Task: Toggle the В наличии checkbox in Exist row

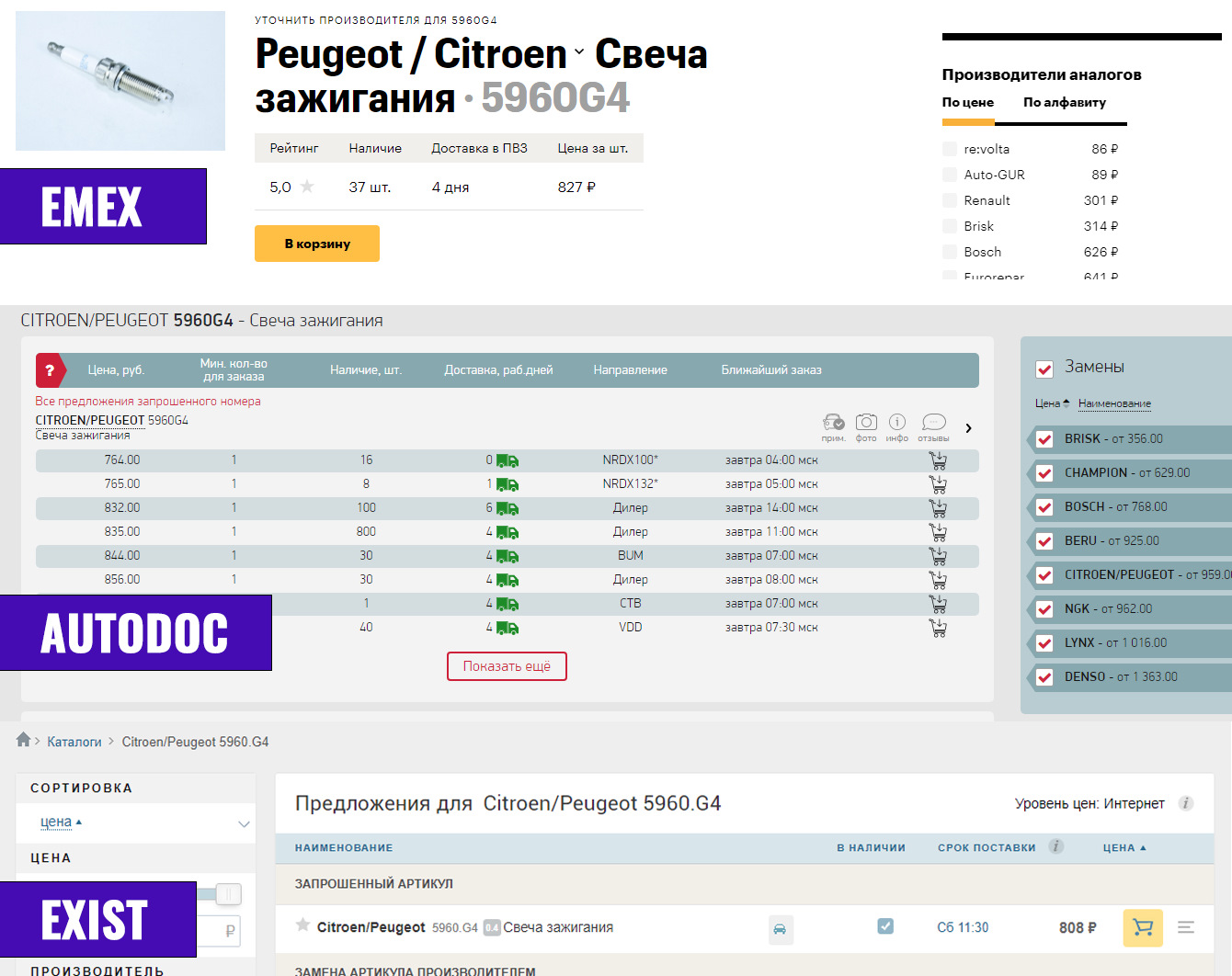Action: [x=885, y=926]
